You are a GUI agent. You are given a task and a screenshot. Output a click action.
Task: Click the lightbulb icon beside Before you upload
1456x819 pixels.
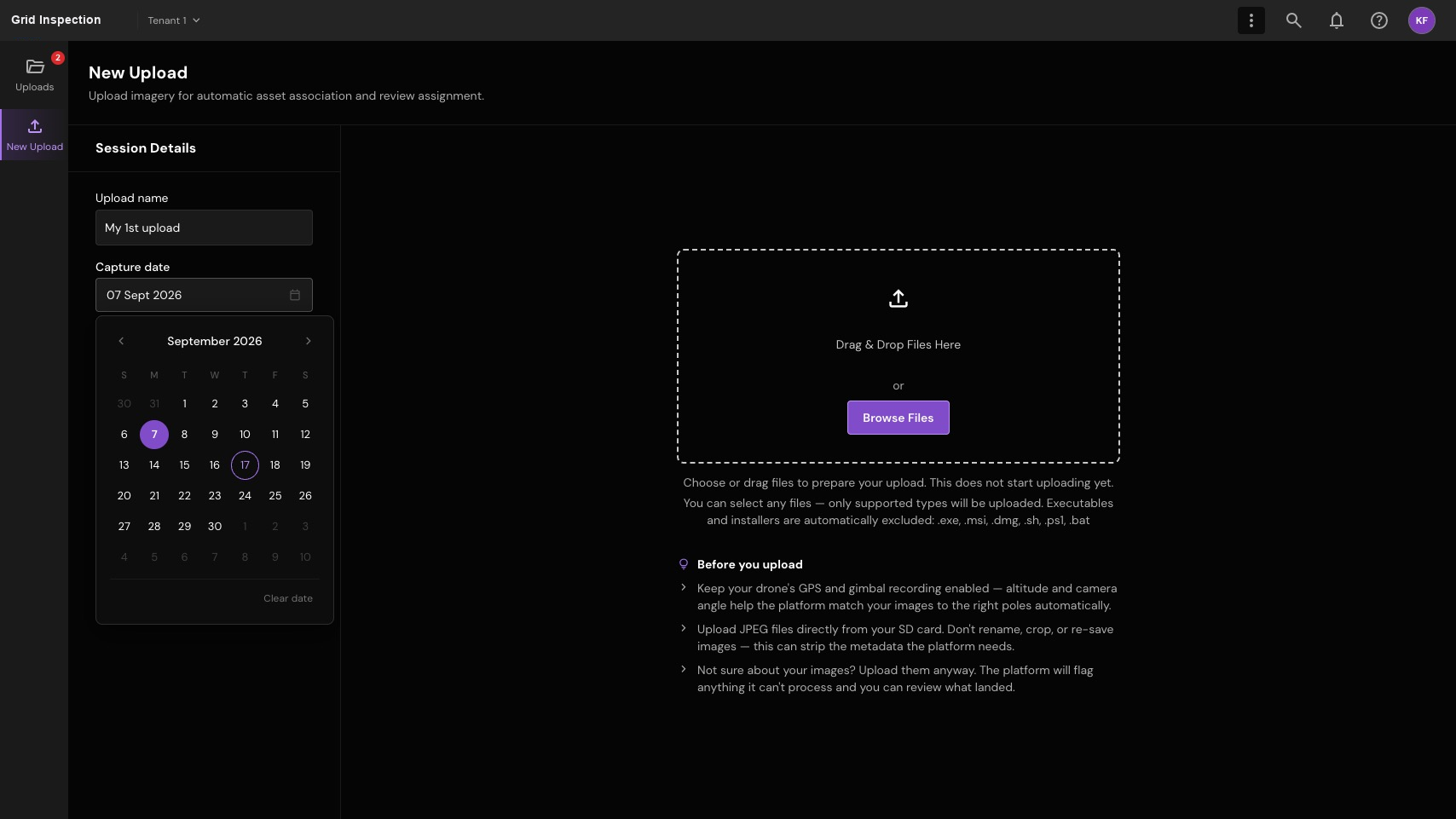coord(683,564)
